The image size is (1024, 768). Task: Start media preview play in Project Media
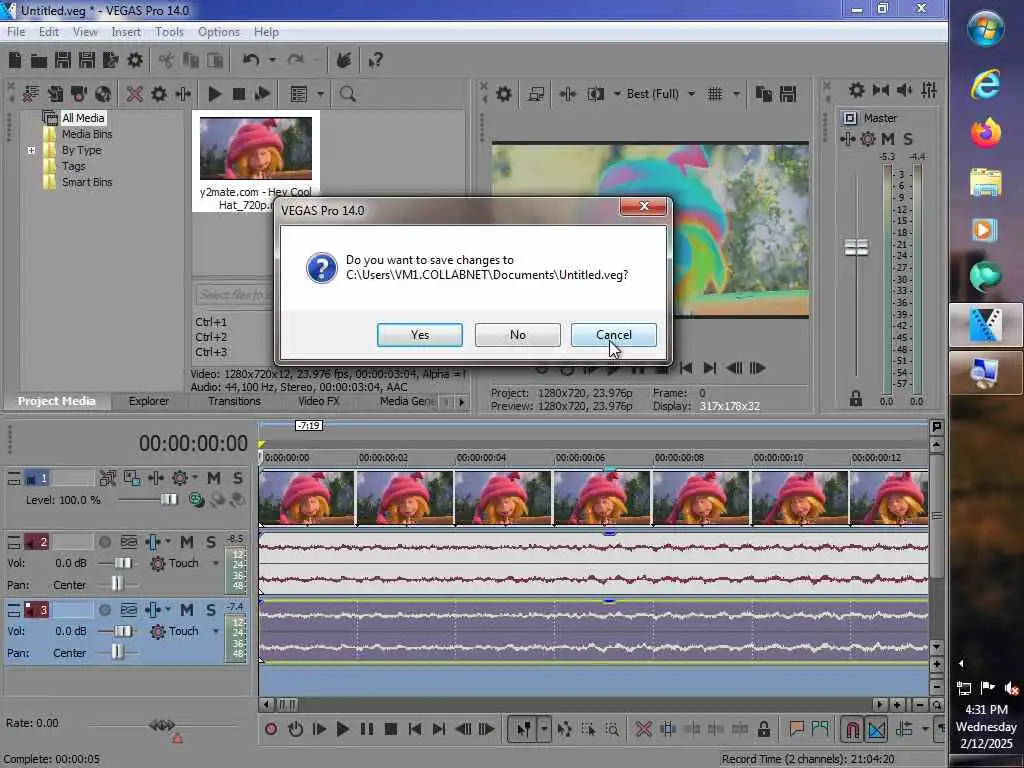[x=214, y=94]
